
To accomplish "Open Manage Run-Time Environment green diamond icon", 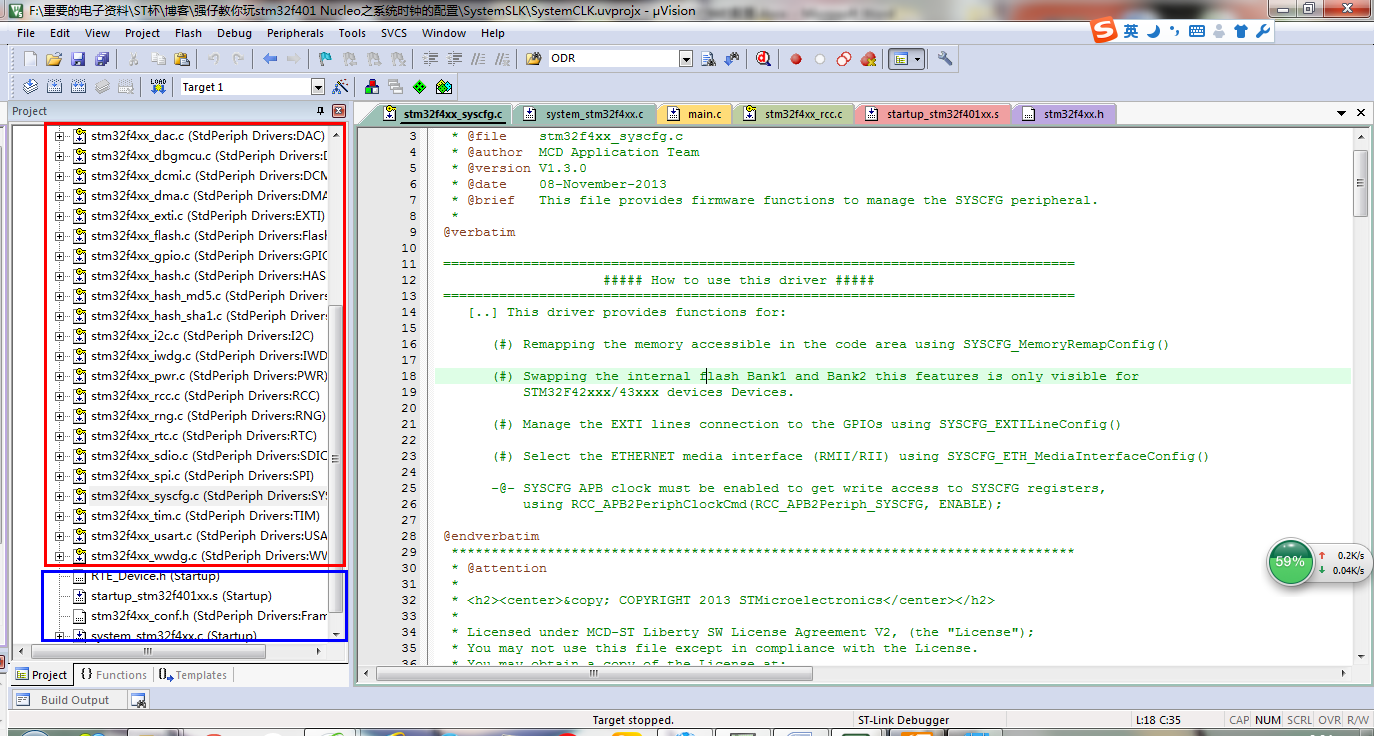I will pos(419,87).
